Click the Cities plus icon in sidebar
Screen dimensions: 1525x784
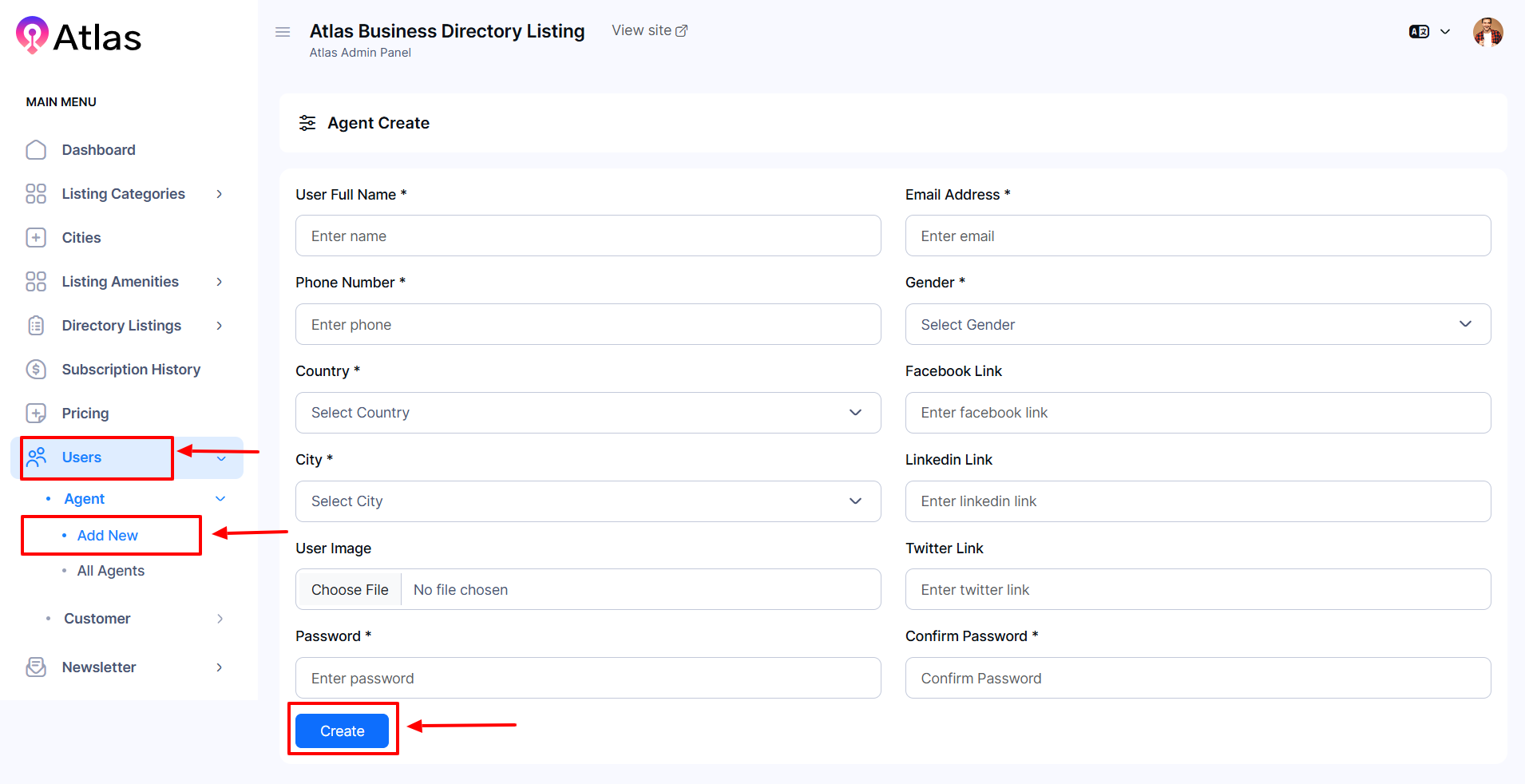click(36, 238)
